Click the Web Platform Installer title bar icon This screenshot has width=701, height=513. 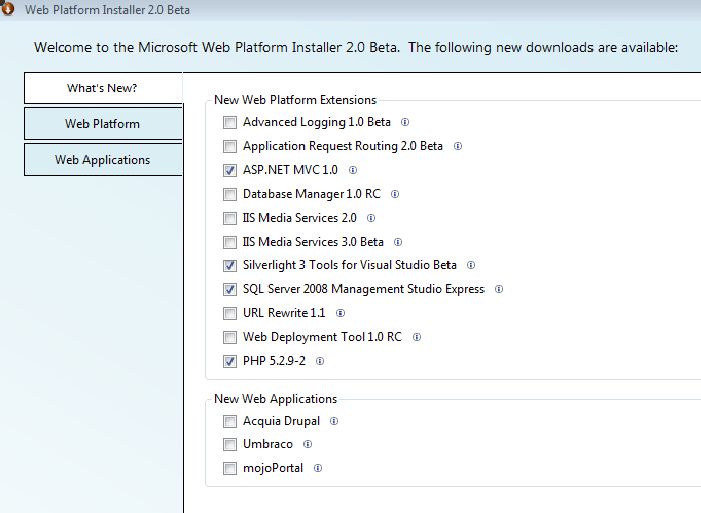click(7, 9)
